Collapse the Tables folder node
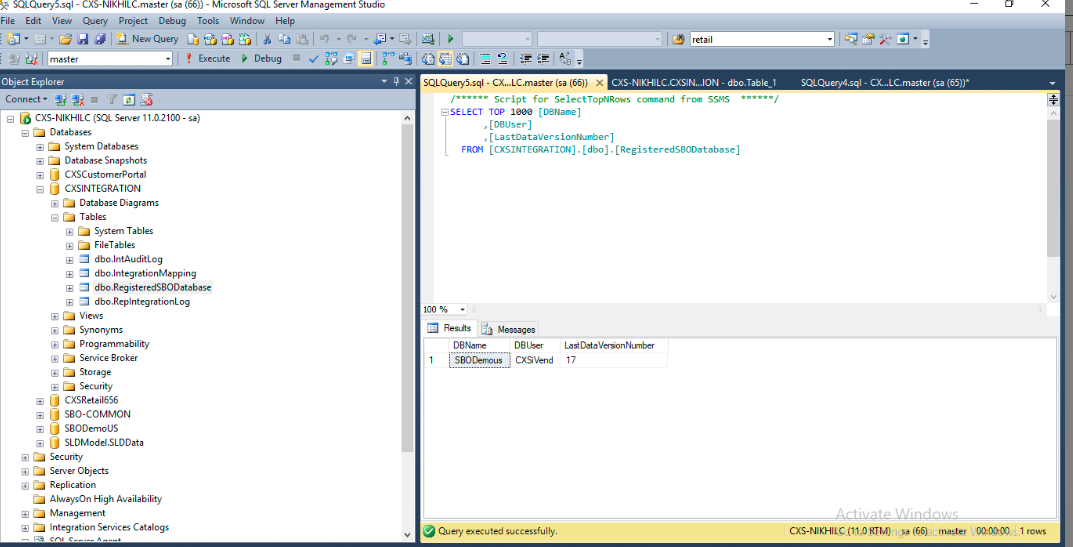 point(55,217)
